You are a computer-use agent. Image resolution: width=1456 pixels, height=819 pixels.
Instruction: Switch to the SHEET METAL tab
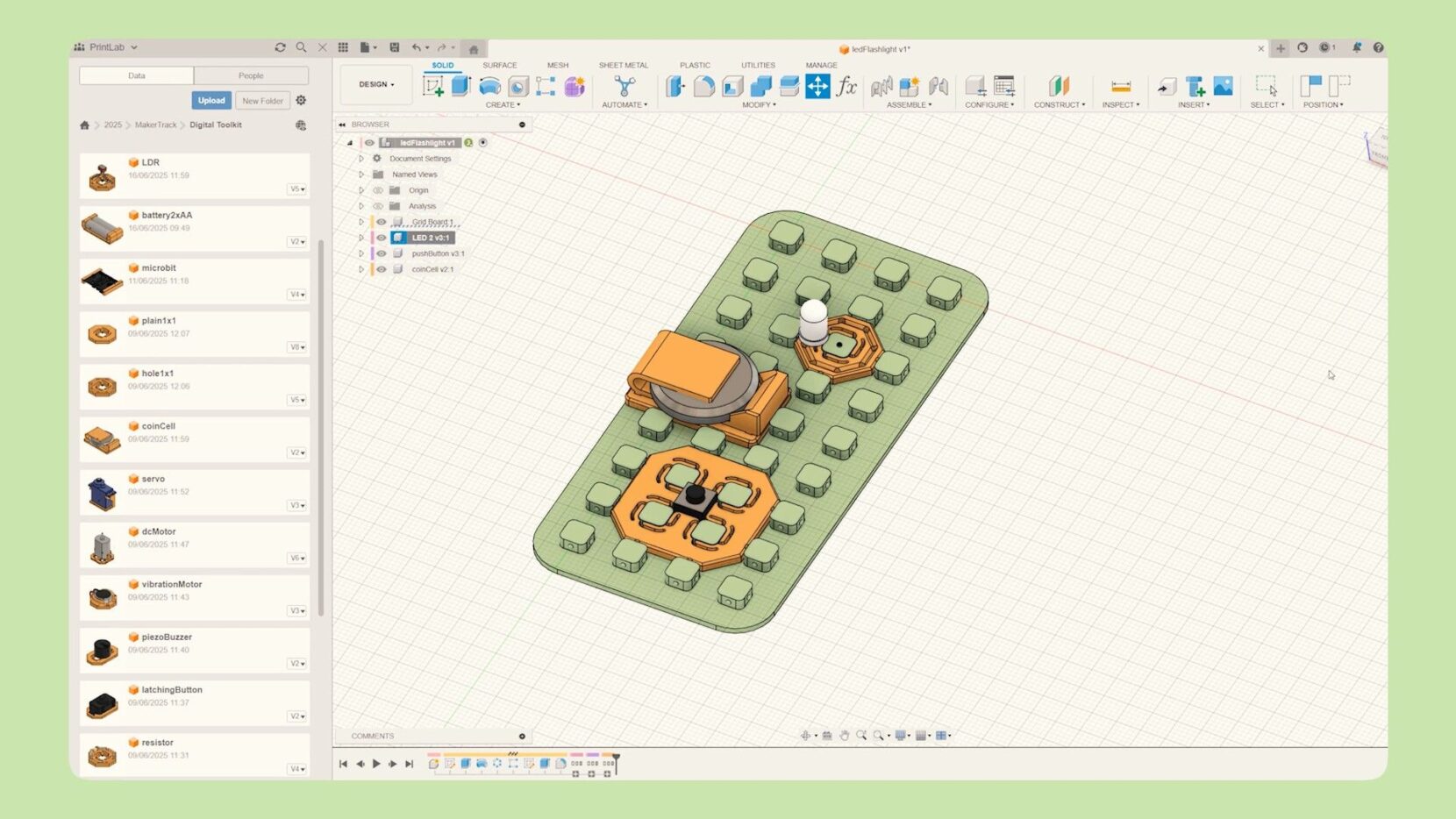click(x=624, y=64)
